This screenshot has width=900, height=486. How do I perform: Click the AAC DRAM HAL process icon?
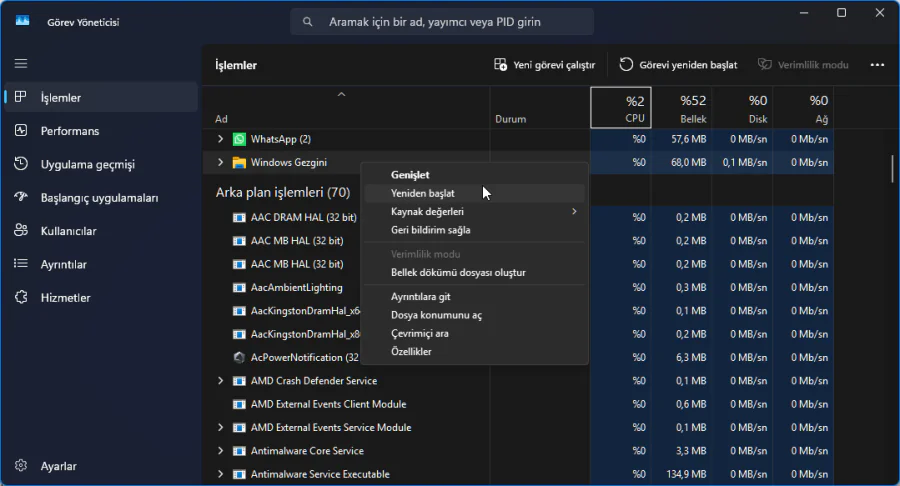(x=239, y=217)
